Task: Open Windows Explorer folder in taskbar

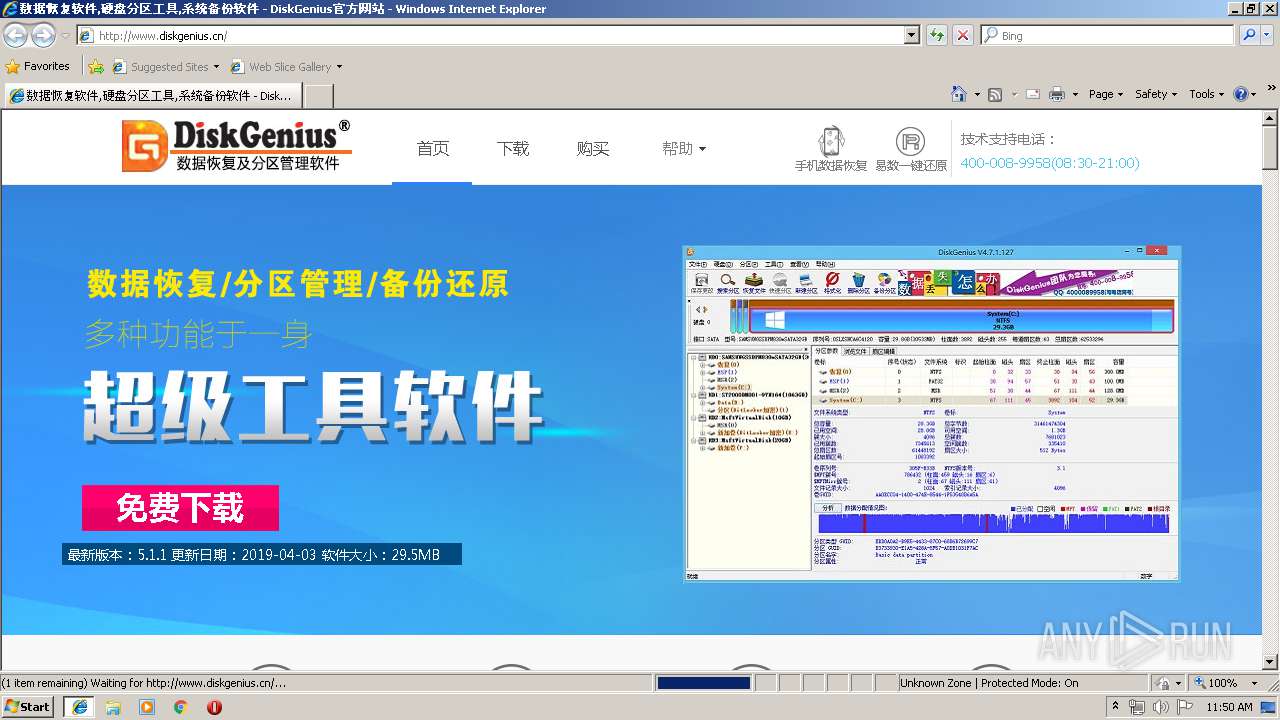Action: coord(113,707)
